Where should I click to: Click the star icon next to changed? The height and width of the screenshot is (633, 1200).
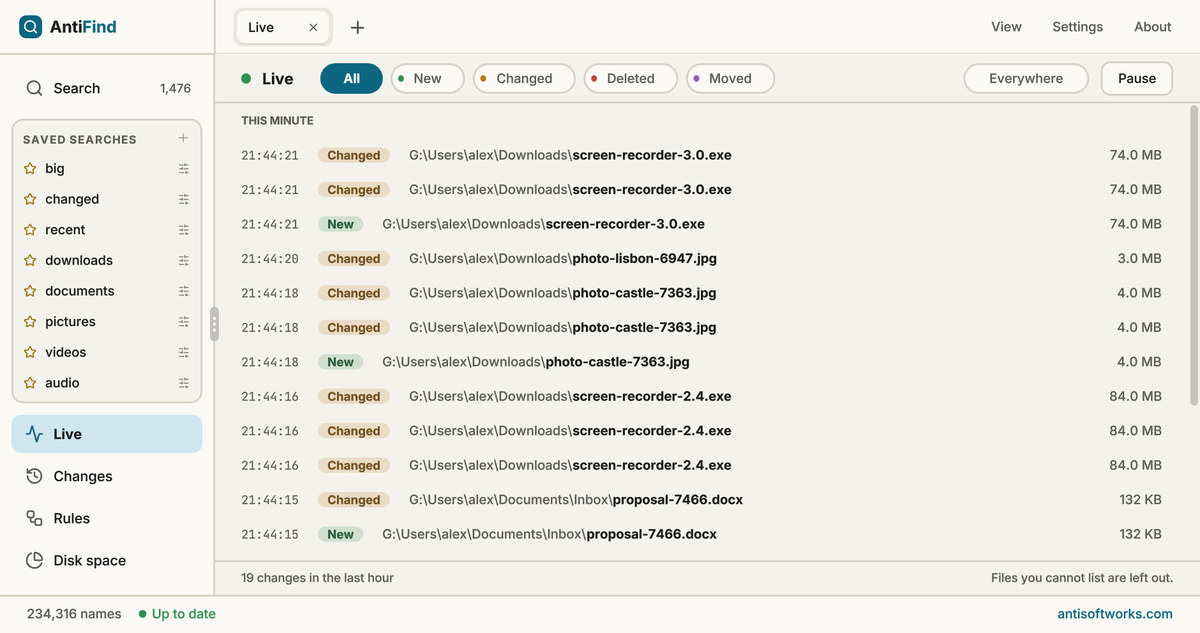(30, 199)
